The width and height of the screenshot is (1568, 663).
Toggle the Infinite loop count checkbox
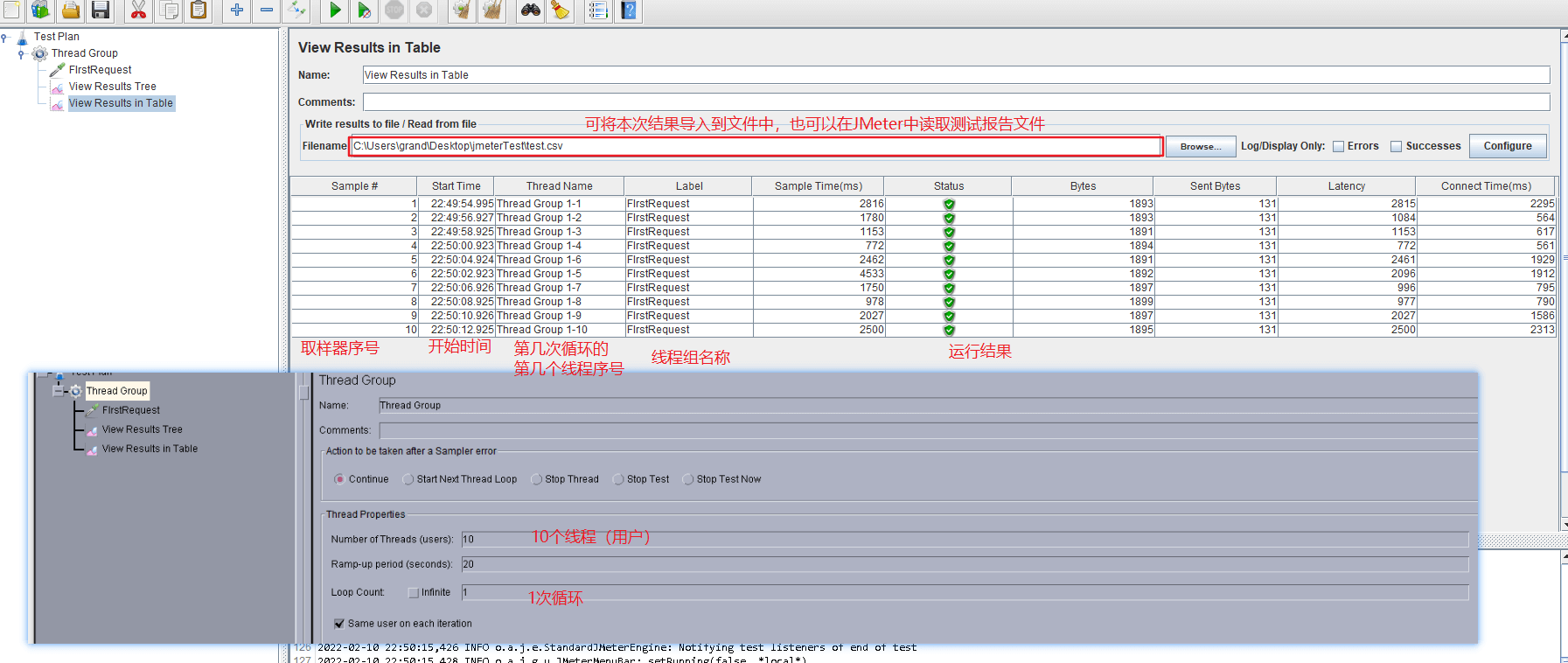[414, 593]
